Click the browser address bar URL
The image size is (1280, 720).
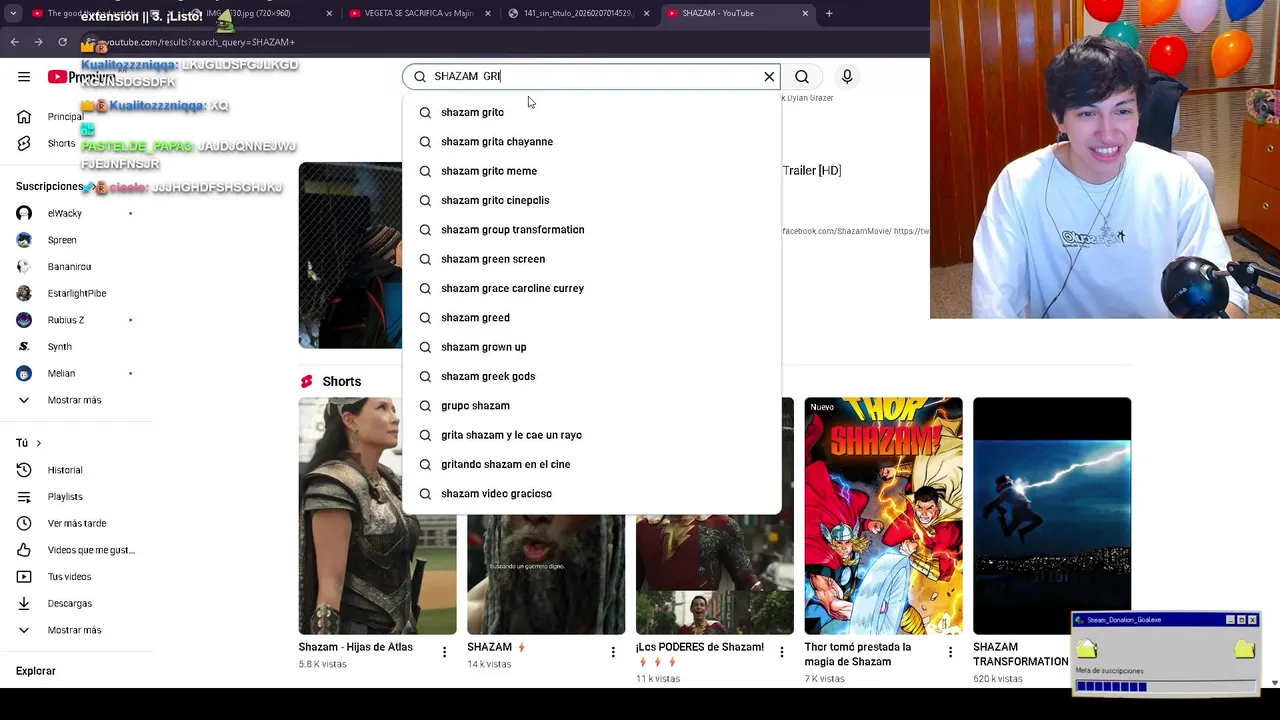pyautogui.click(x=200, y=42)
